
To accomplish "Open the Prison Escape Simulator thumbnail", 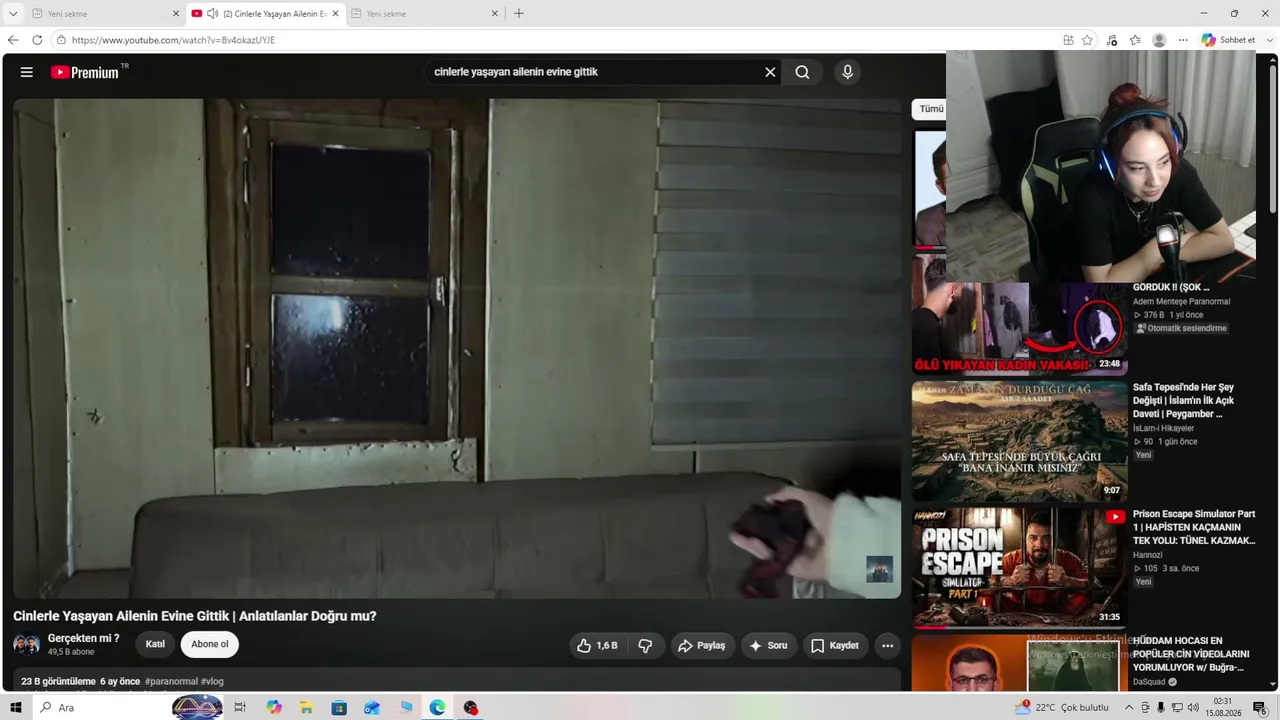I will (1020, 568).
